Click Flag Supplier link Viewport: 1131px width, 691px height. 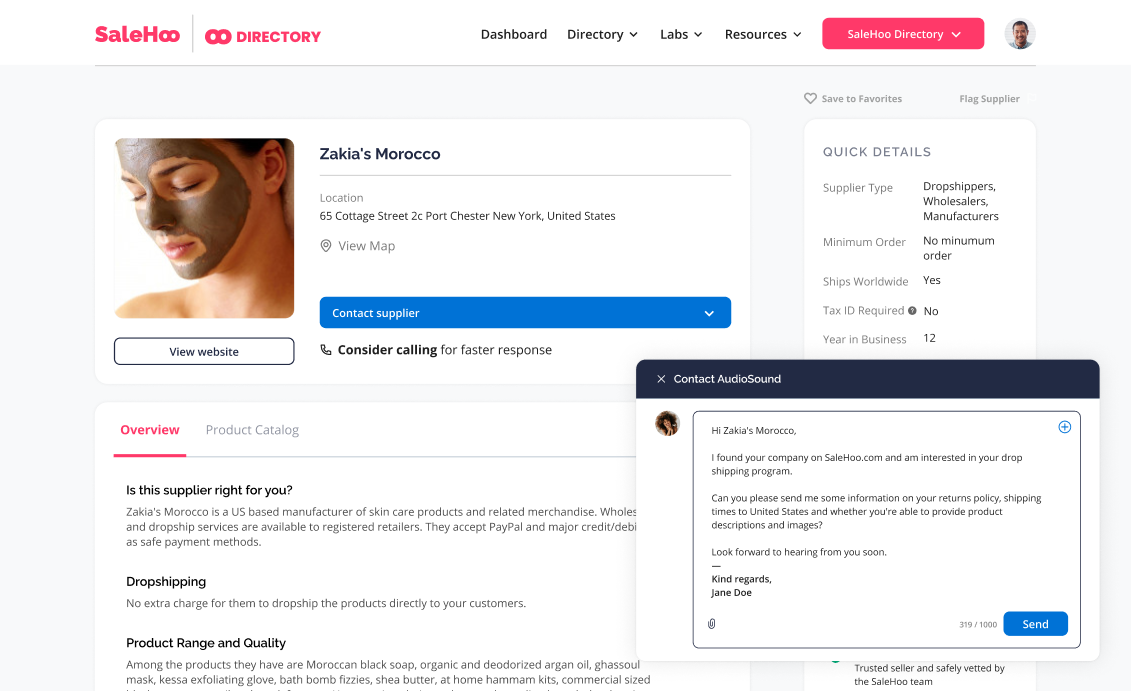989,99
